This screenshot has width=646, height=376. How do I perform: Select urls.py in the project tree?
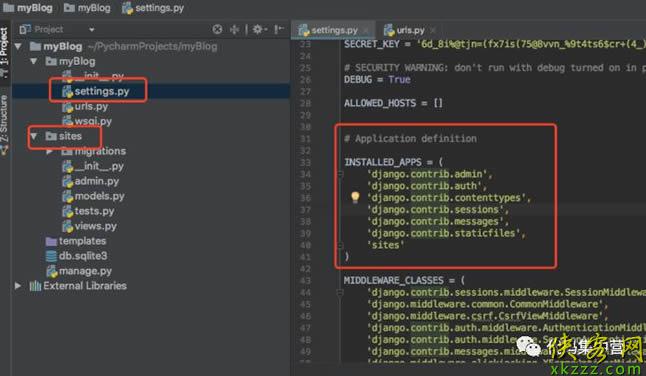91,106
